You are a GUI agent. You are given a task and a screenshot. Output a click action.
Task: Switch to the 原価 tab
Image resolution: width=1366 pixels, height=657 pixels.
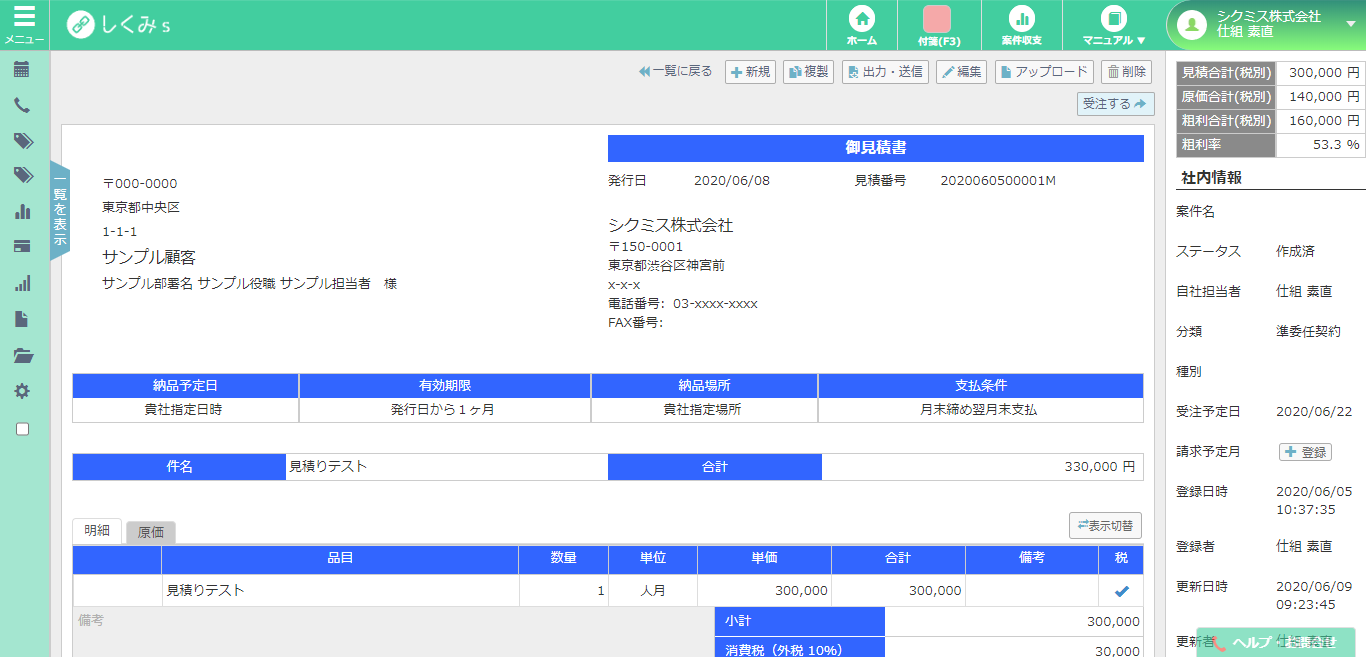tap(151, 533)
